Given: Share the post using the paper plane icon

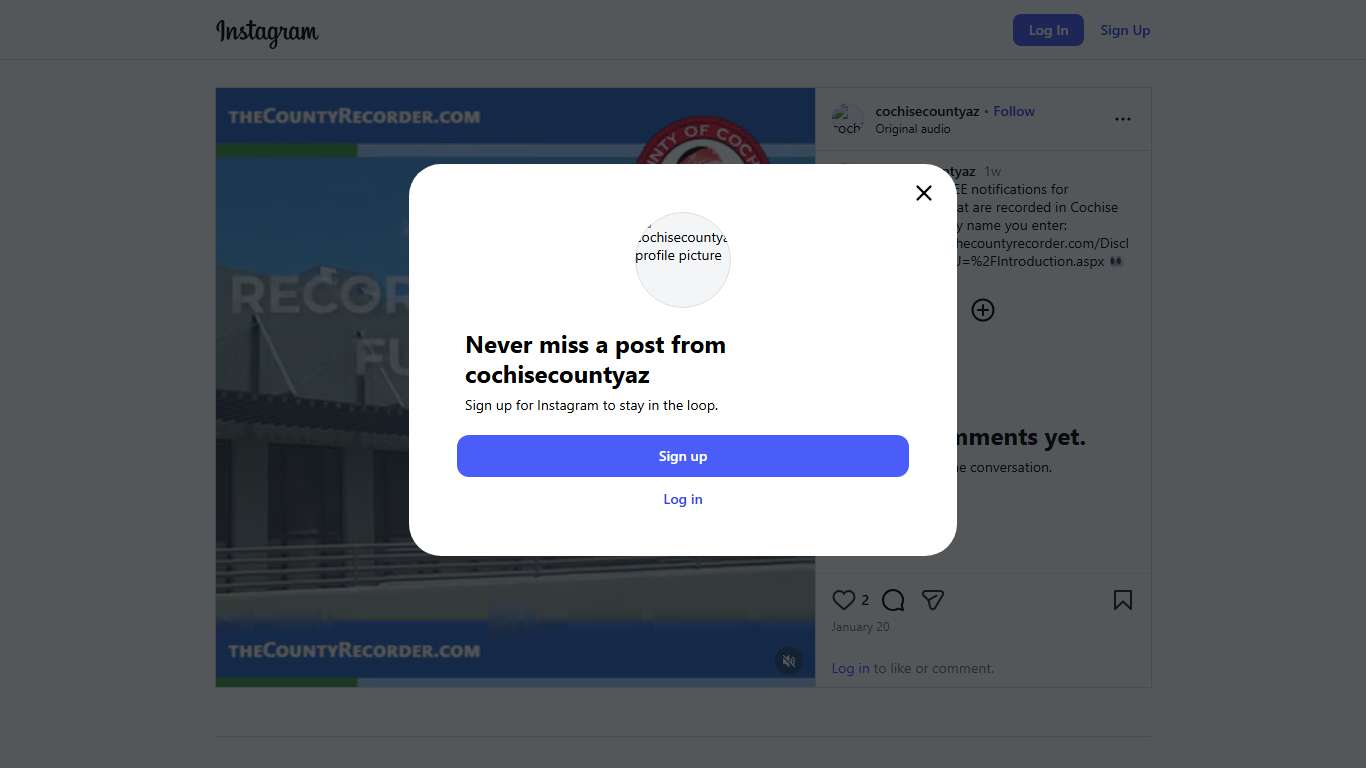Looking at the screenshot, I should click(933, 600).
